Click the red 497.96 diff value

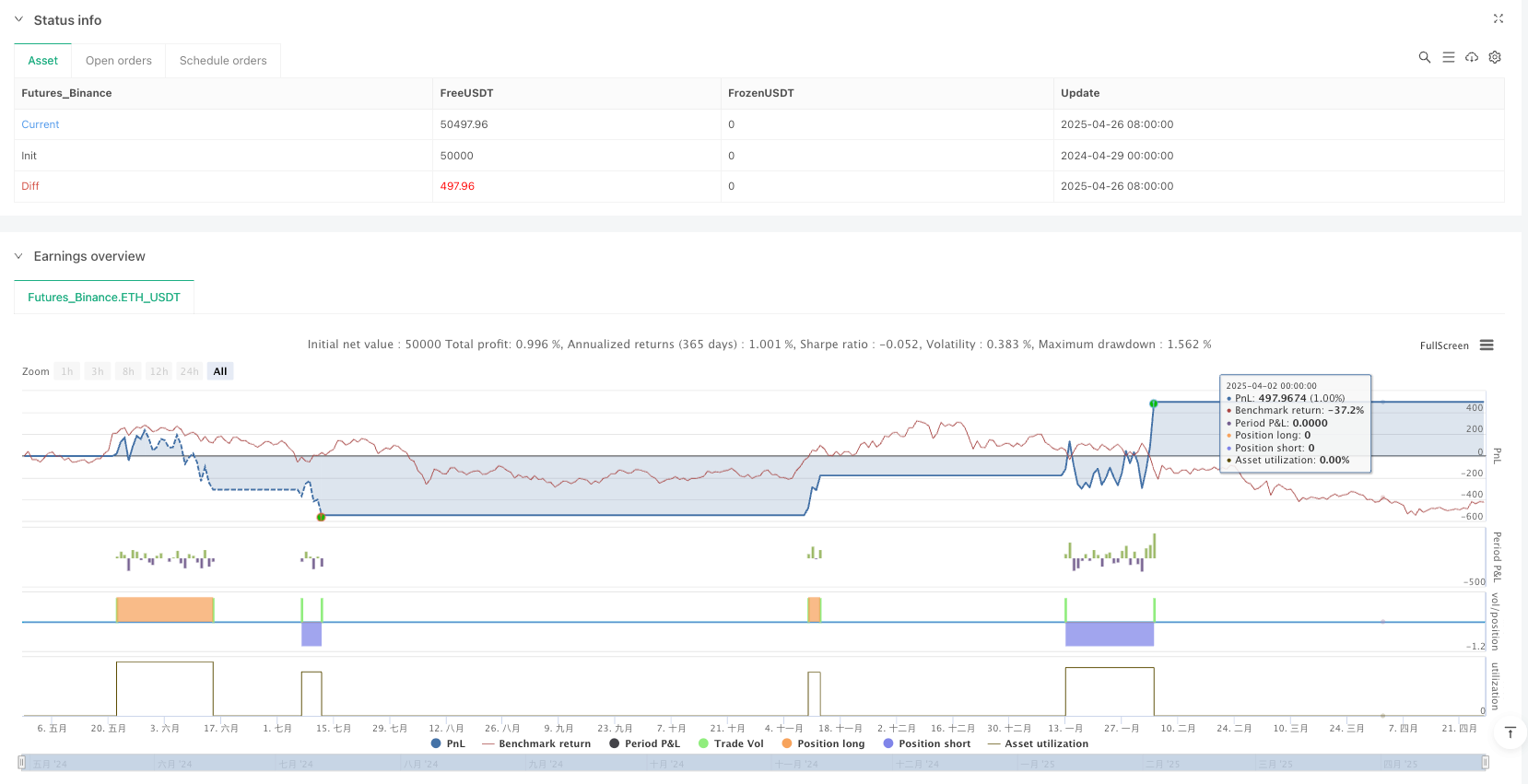(457, 186)
